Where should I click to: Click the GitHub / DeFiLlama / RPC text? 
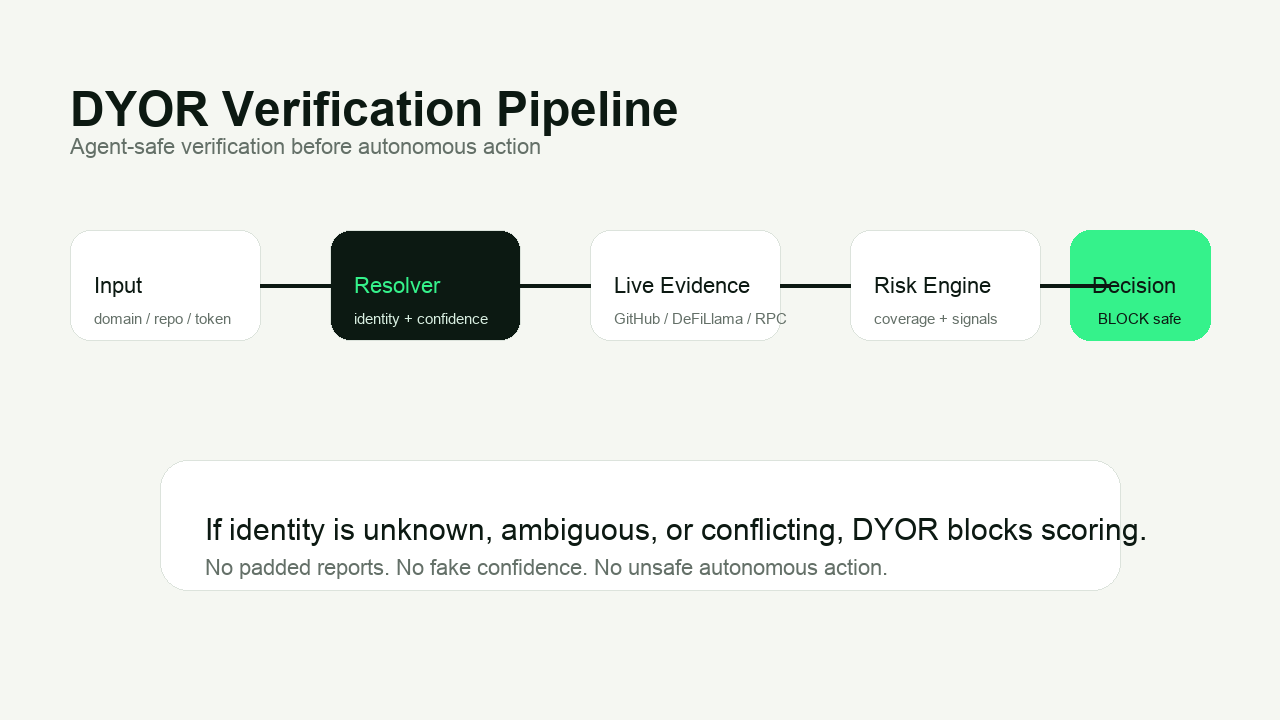point(700,319)
